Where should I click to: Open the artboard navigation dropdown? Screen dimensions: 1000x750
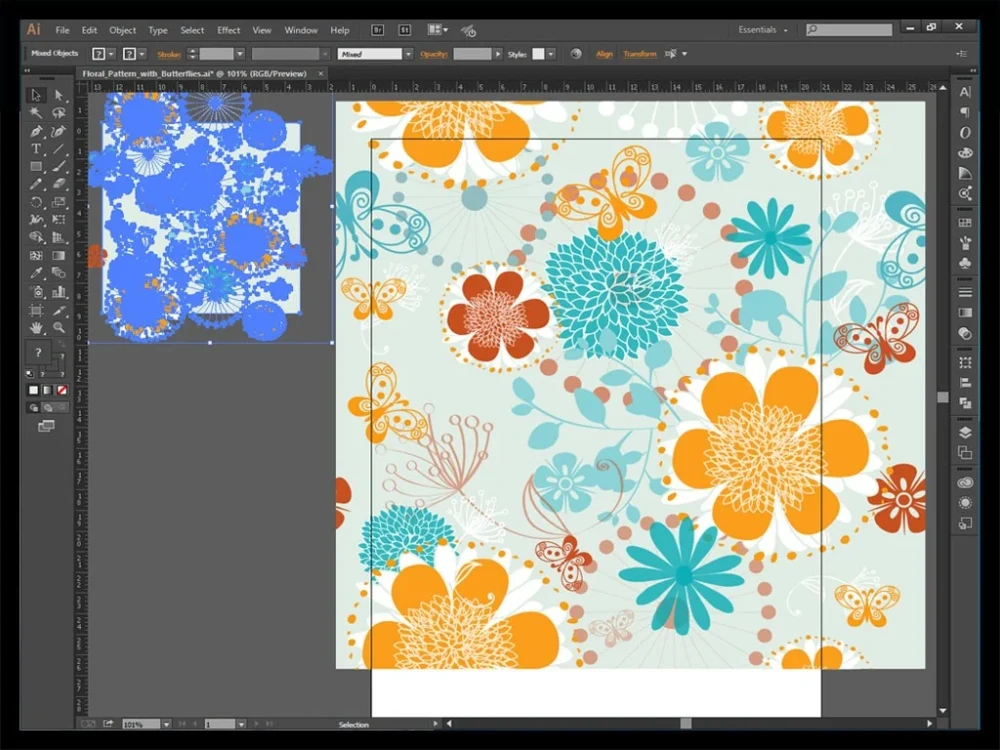click(241, 724)
